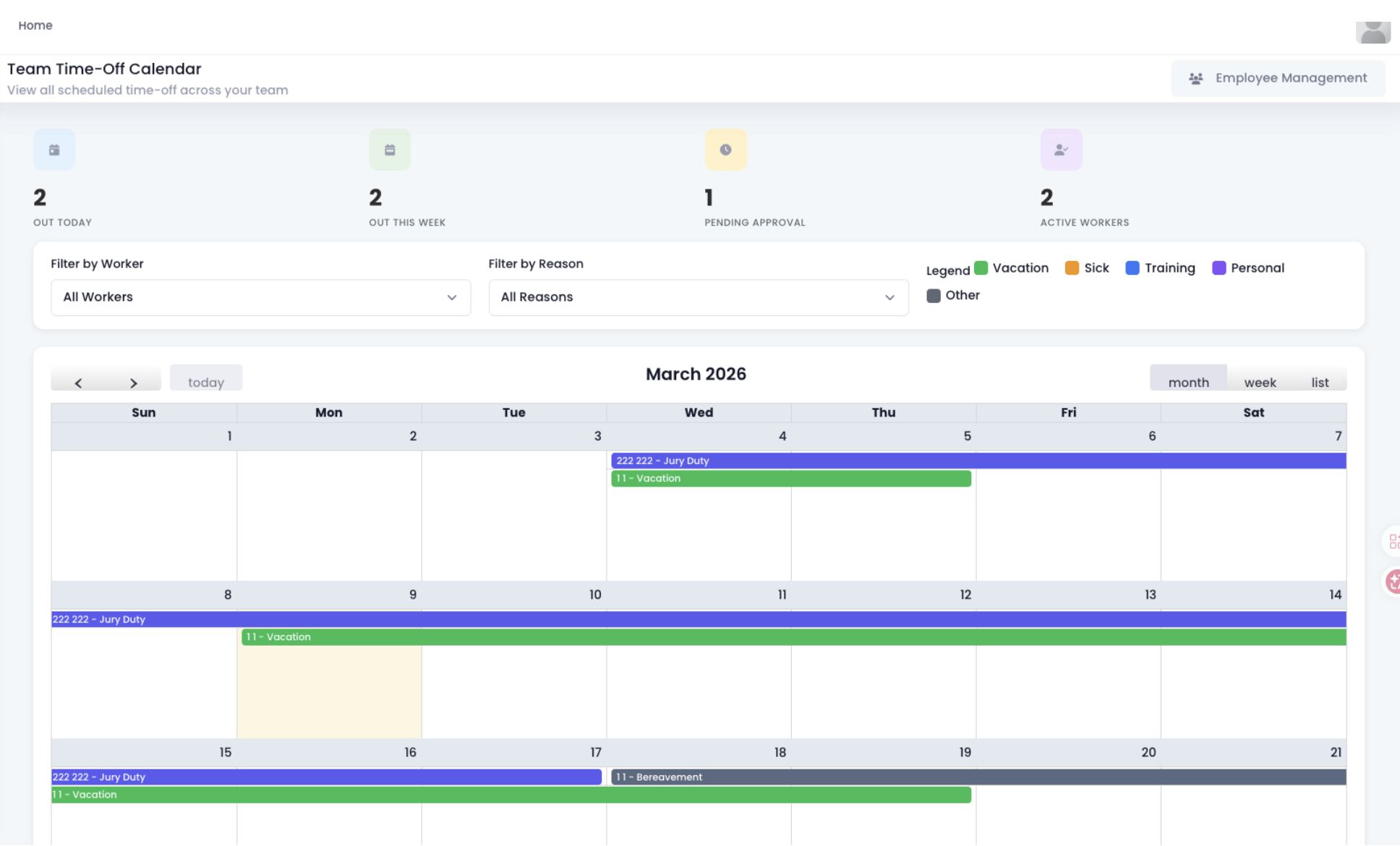Advance to next month with right arrow

click(133, 383)
